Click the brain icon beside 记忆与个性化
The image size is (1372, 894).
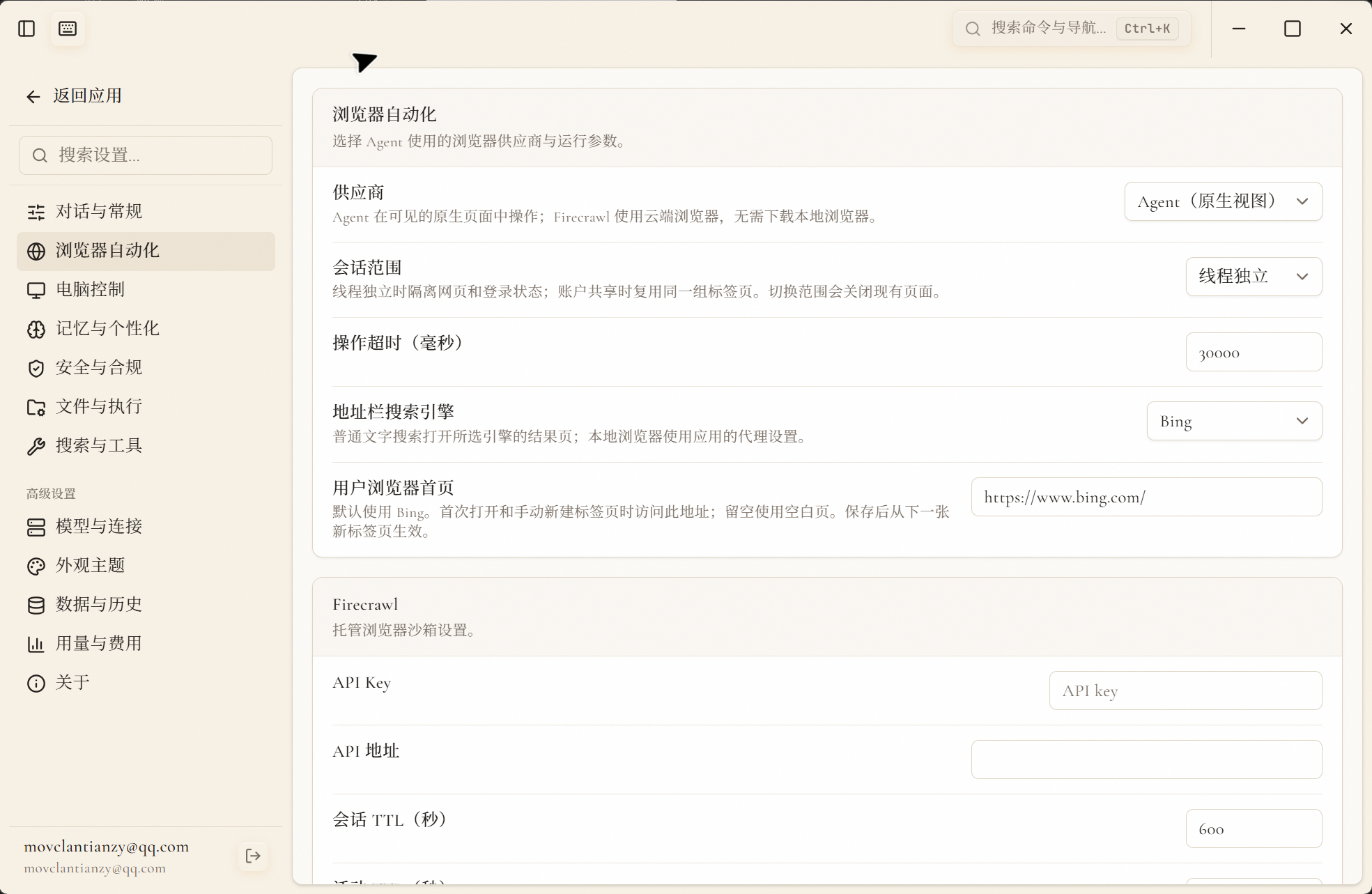click(x=36, y=329)
